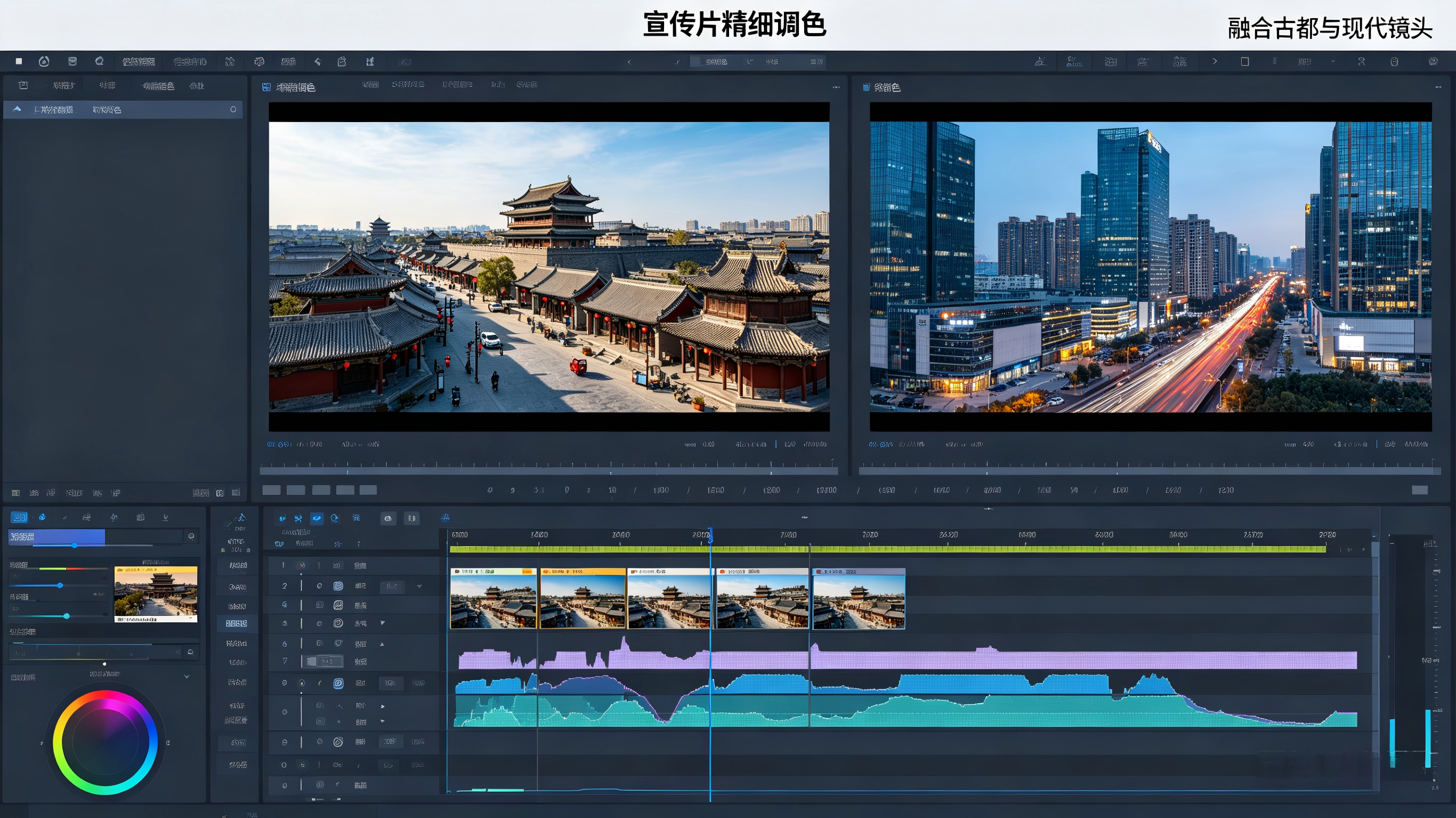Open the dropdown arrow on track 2
Viewport: 1456px width, 818px height.
[419, 586]
